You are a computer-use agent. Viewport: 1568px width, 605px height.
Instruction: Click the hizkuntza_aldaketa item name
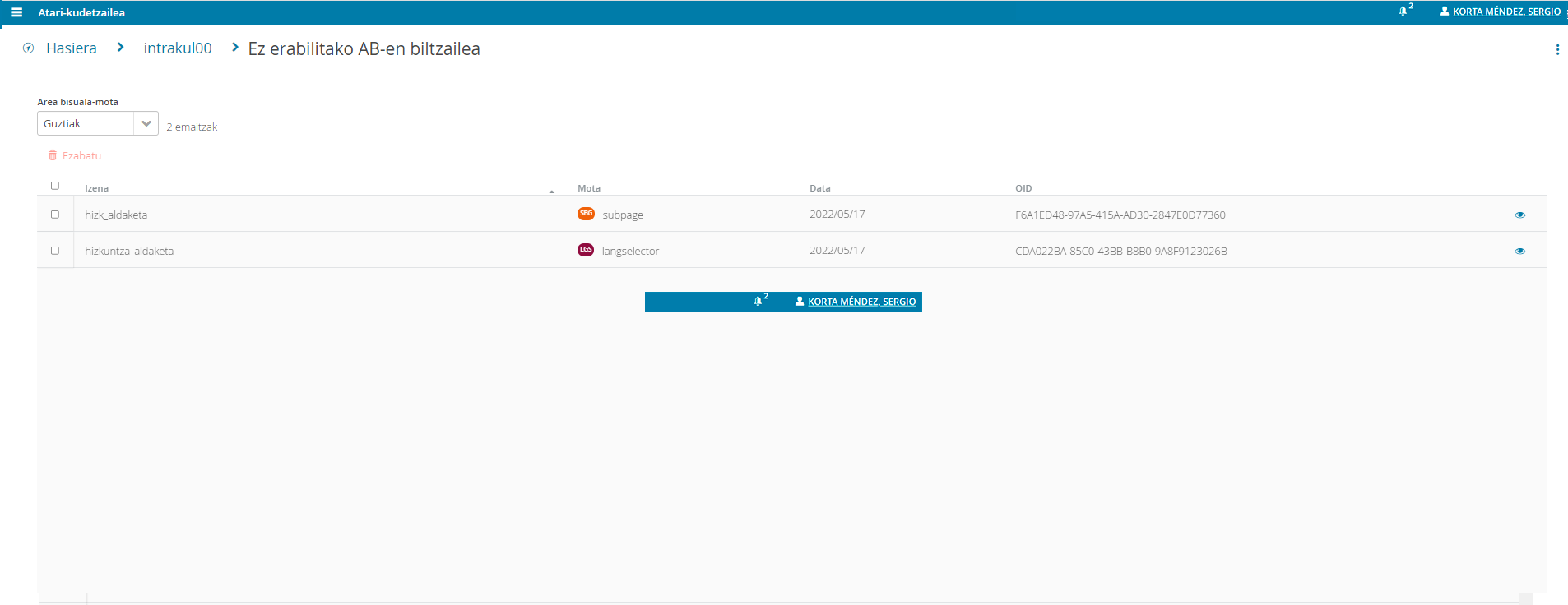pos(129,251)
